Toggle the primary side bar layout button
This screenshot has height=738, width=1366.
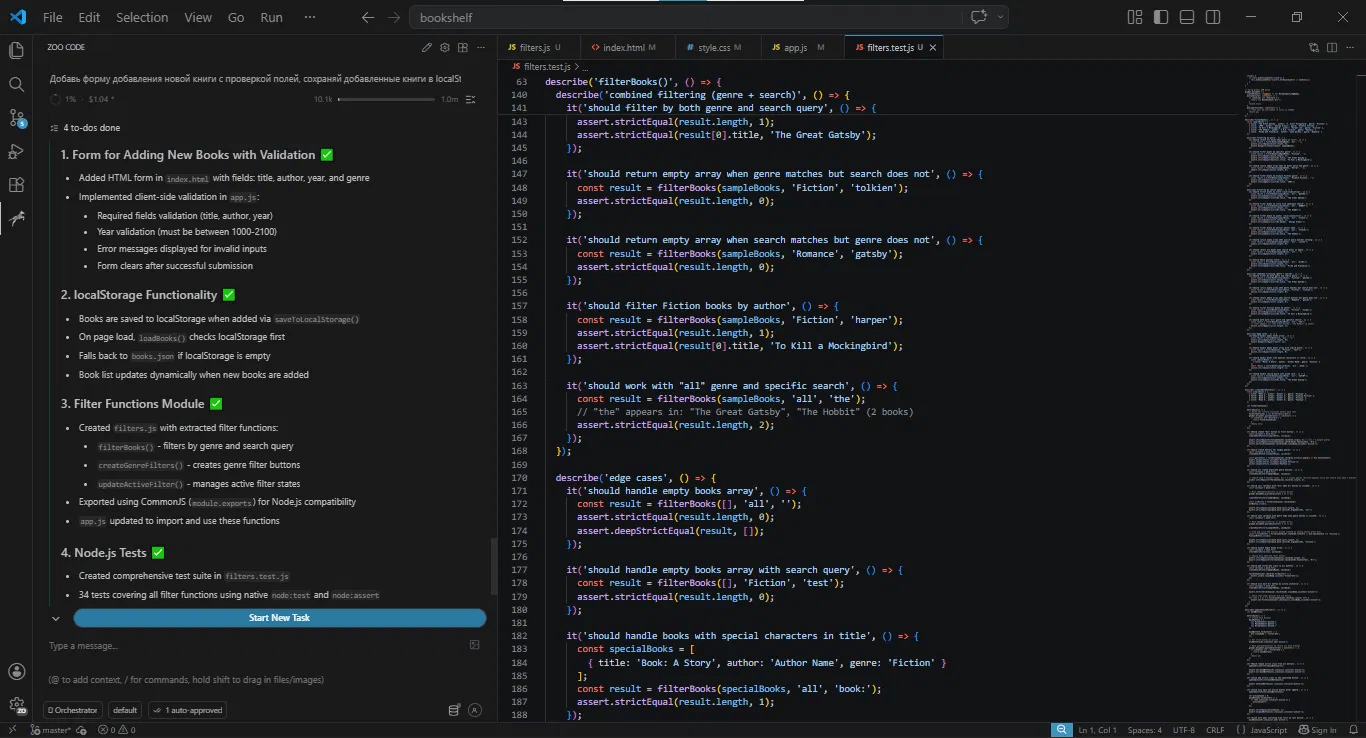[x=1160, y=17]
